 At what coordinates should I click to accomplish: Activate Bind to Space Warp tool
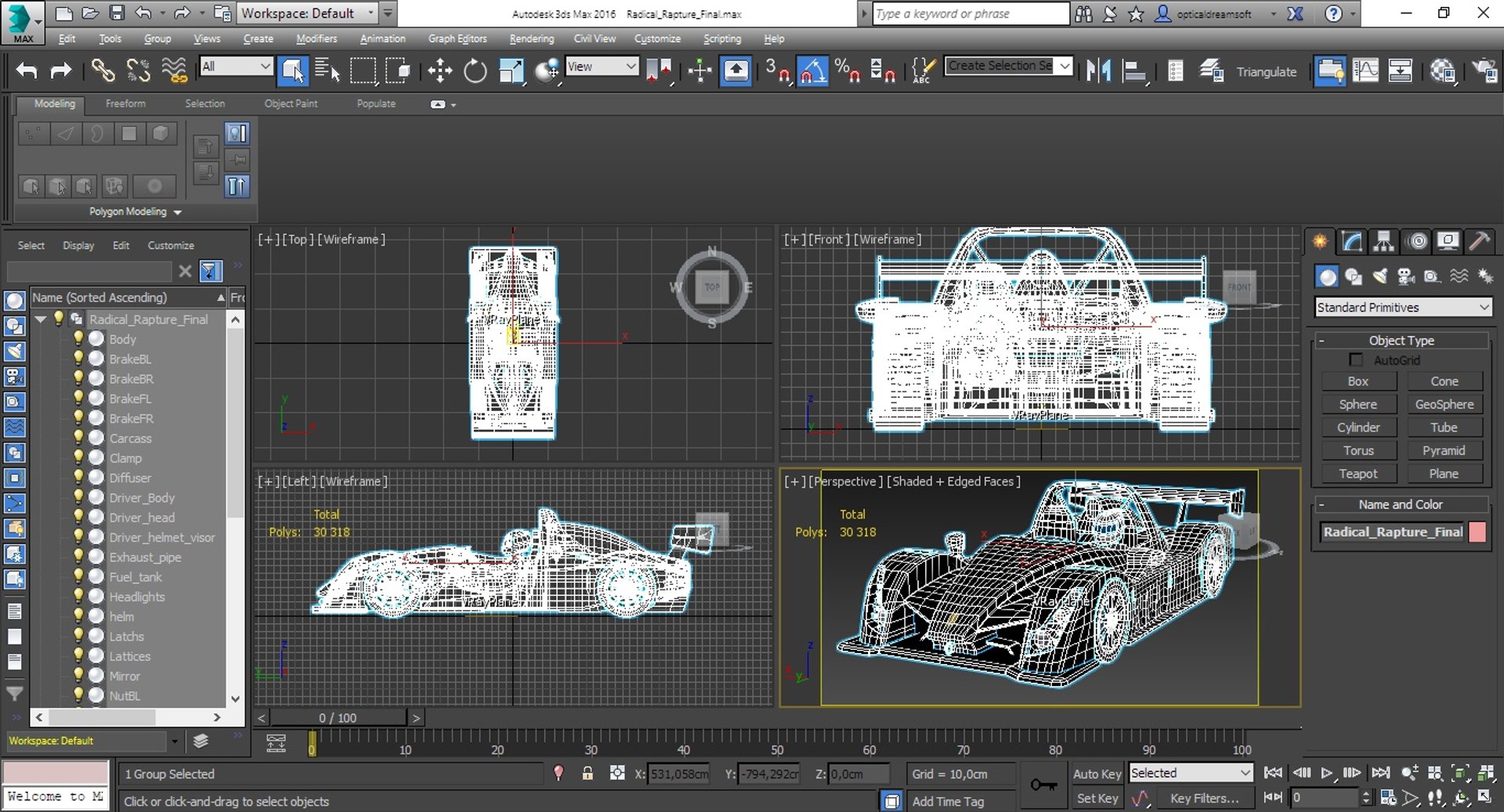pos(175,70)
